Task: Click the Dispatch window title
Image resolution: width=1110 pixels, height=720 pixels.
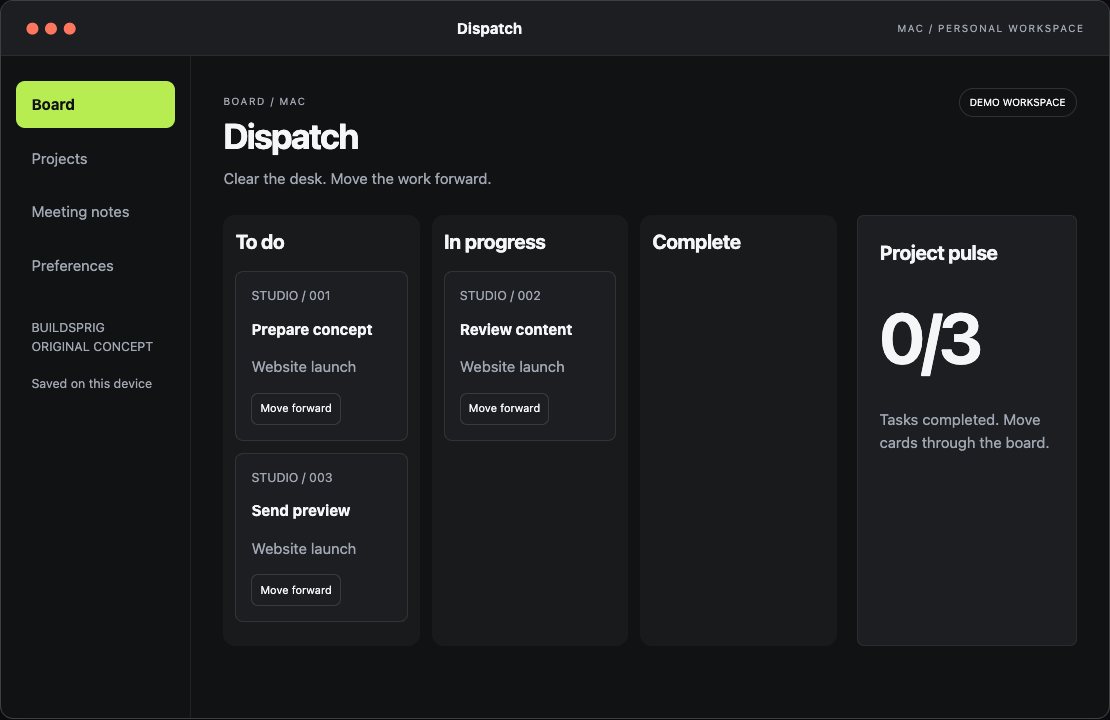Action: tap(489, 29)
